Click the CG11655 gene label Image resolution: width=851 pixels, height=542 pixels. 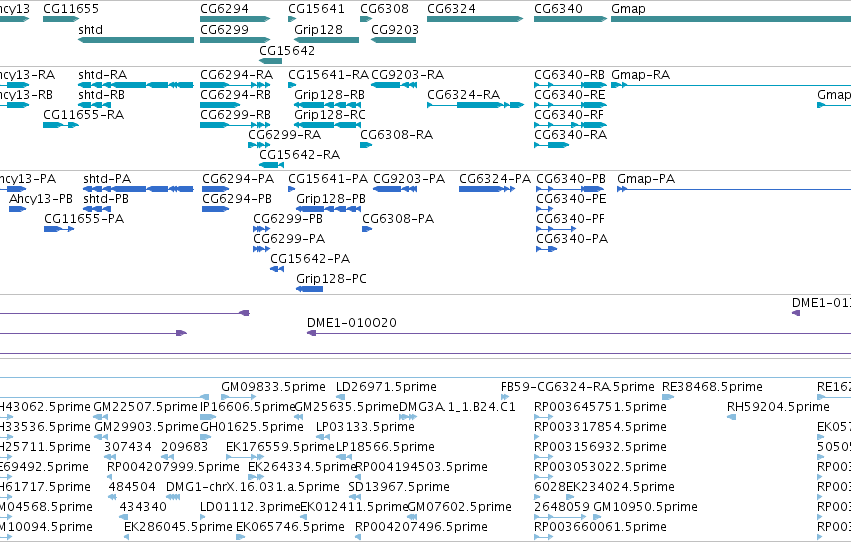coord(71,9)
